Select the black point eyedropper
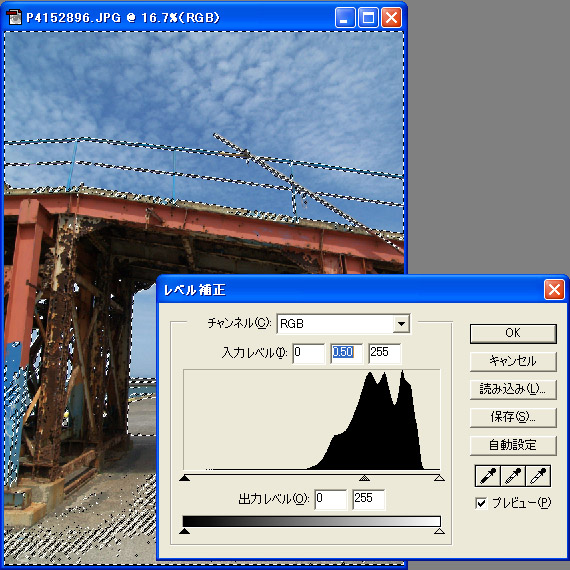Image resolution: width=570 pixels, height=570 pixels. [x=487, y=475]
